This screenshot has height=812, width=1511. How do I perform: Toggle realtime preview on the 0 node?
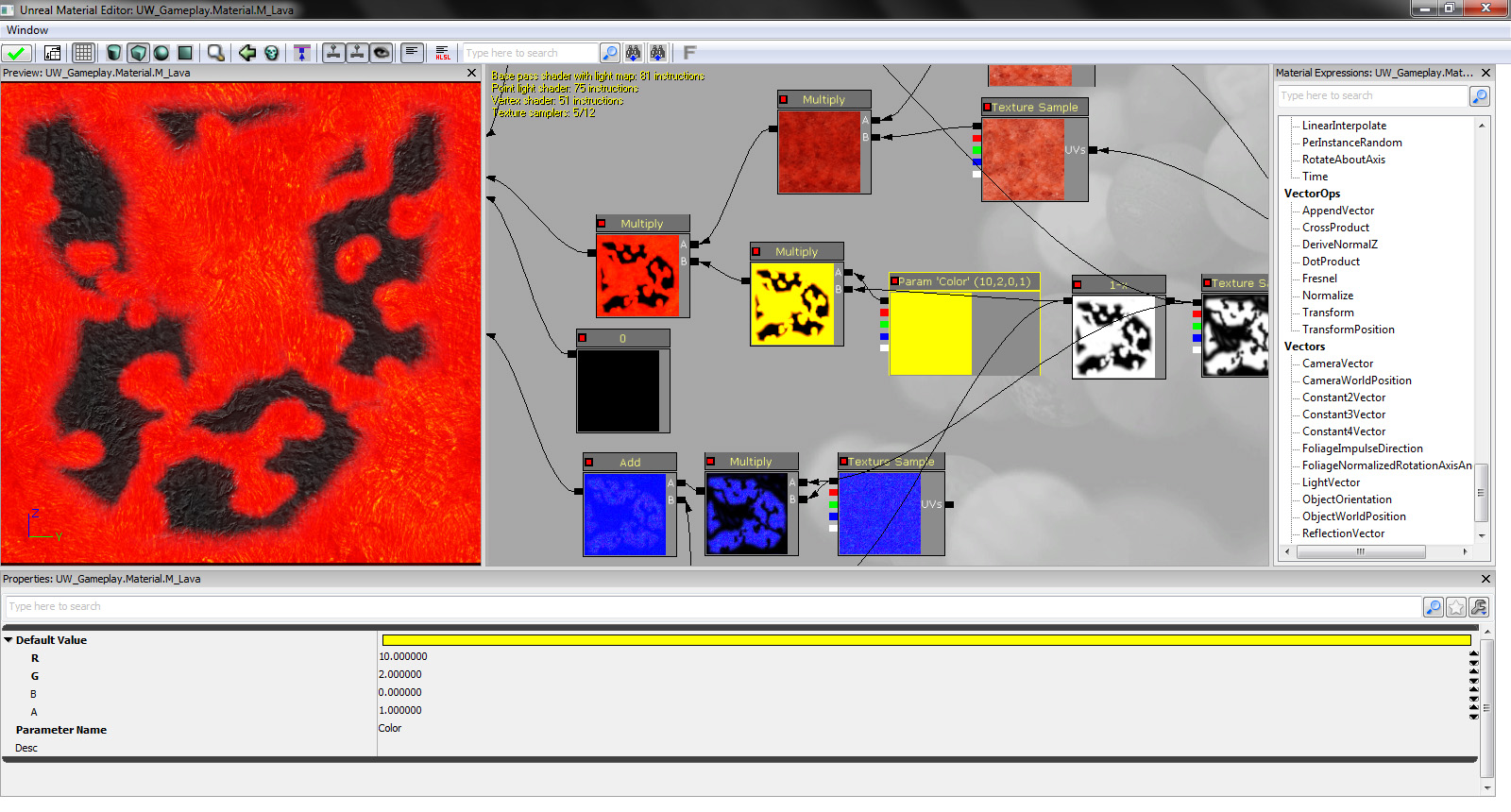pyautogui.click(x=583, y=338)
